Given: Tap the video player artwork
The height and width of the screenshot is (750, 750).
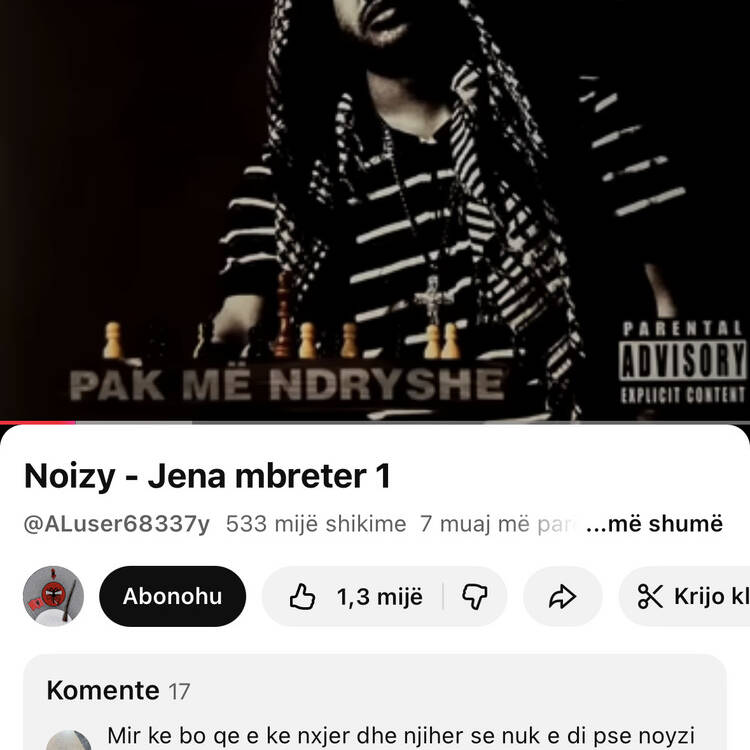Looking at the screenshot, I should click(375, 210).
